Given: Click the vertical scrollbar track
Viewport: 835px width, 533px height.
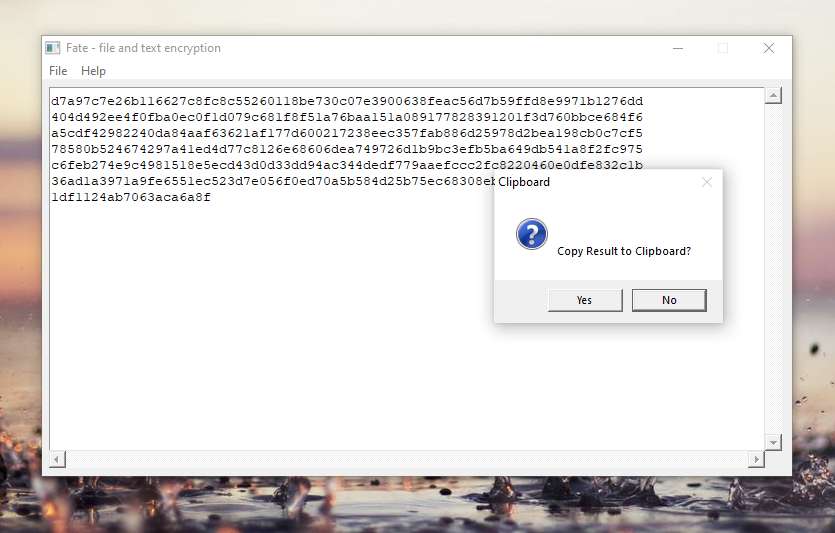Looking at the screenshot, I should coord(773,269).
